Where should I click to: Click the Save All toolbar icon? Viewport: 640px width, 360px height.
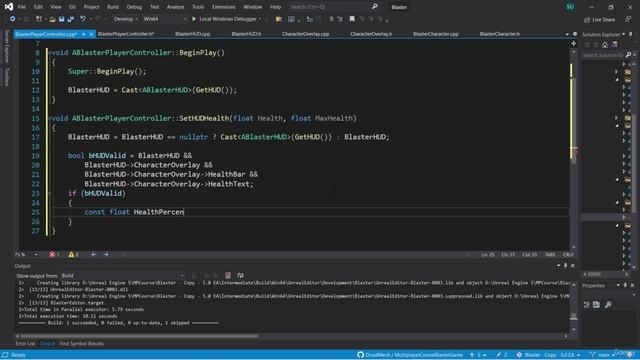[70, 19]
